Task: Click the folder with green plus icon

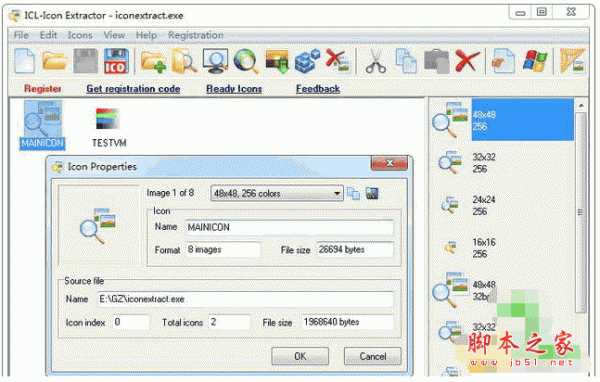Action: pos(153,61)
